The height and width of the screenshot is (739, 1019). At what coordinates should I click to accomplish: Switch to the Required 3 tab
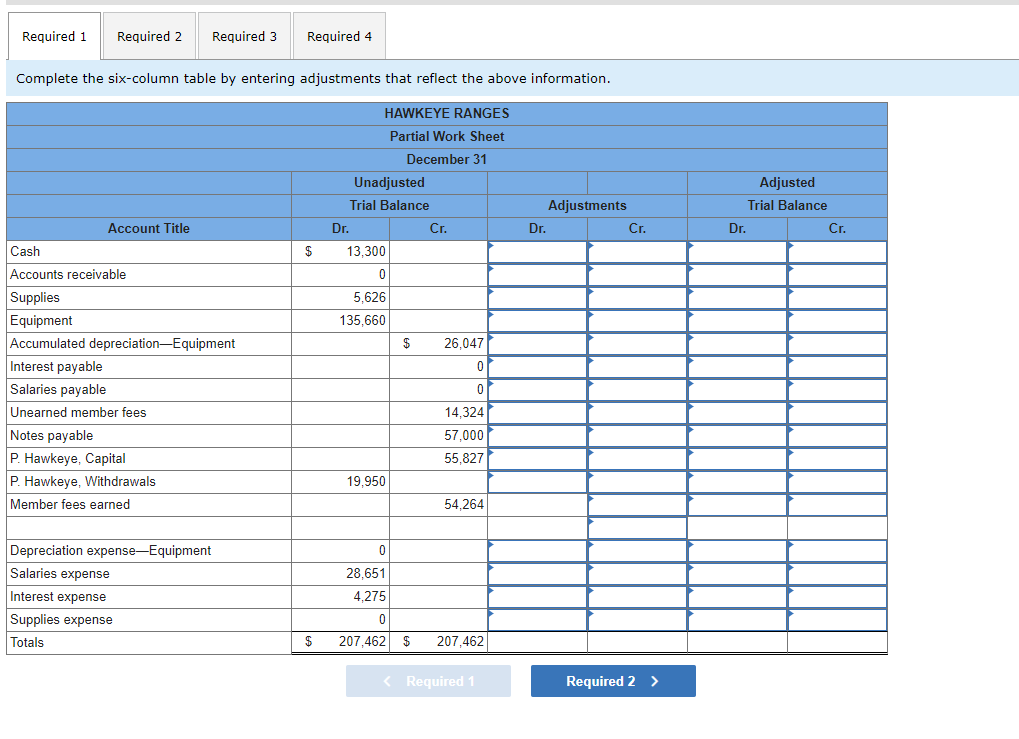tap(244, 35)
